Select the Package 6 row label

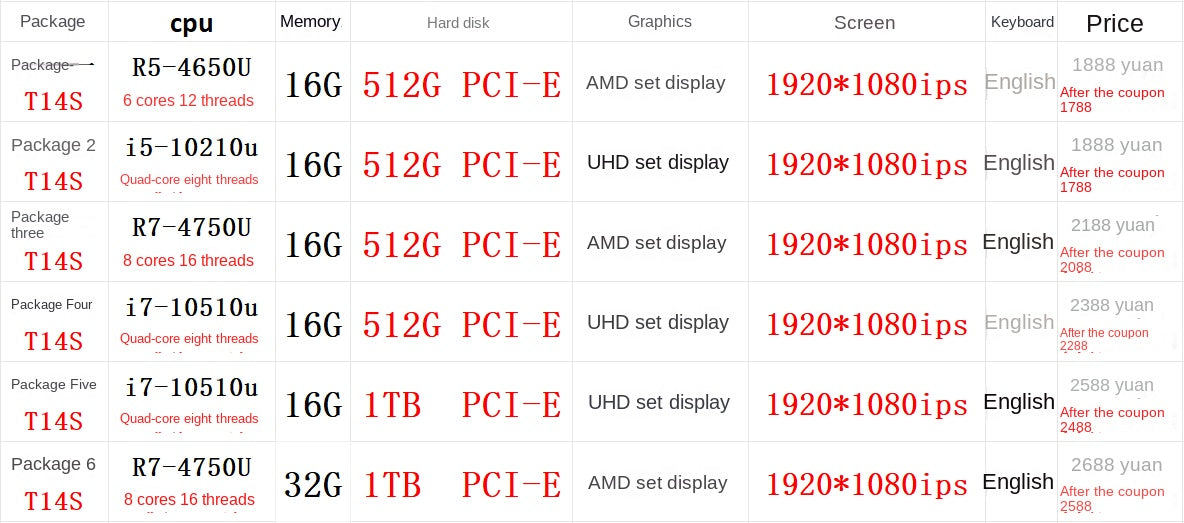click(x=53, y=464)
